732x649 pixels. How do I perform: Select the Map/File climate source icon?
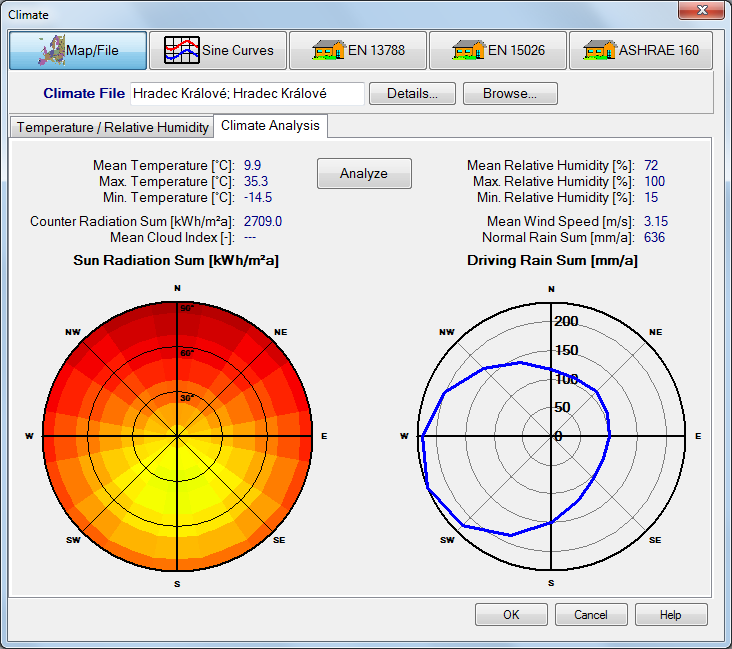click(x=78, y=50)
